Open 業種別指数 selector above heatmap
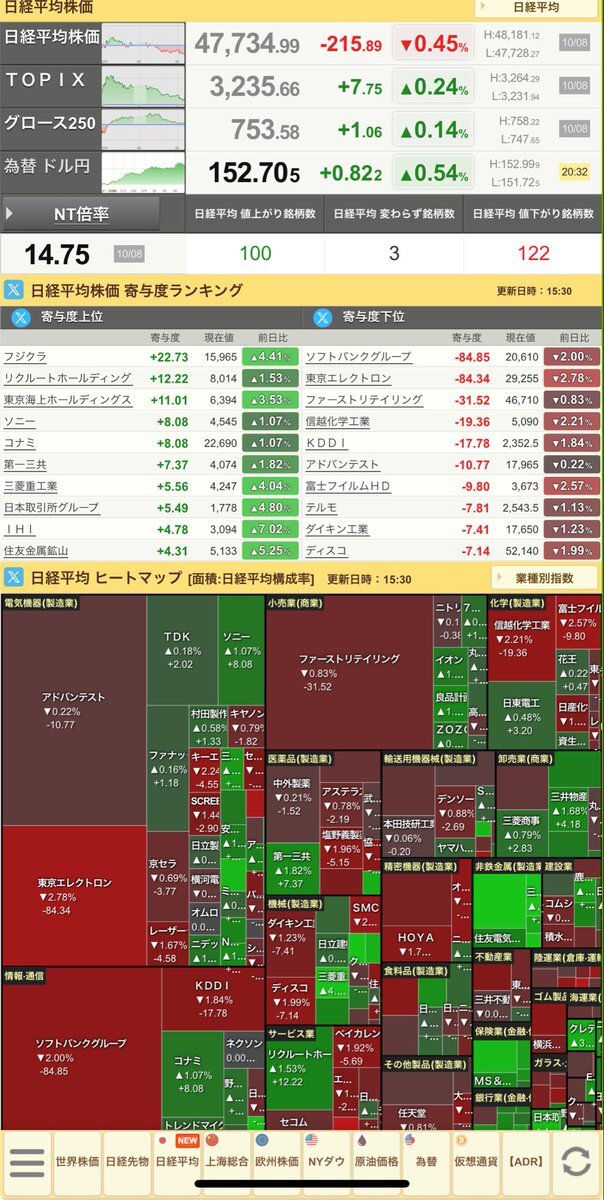The height and width of the screenshot is (1200, 604). click(545, 578)
